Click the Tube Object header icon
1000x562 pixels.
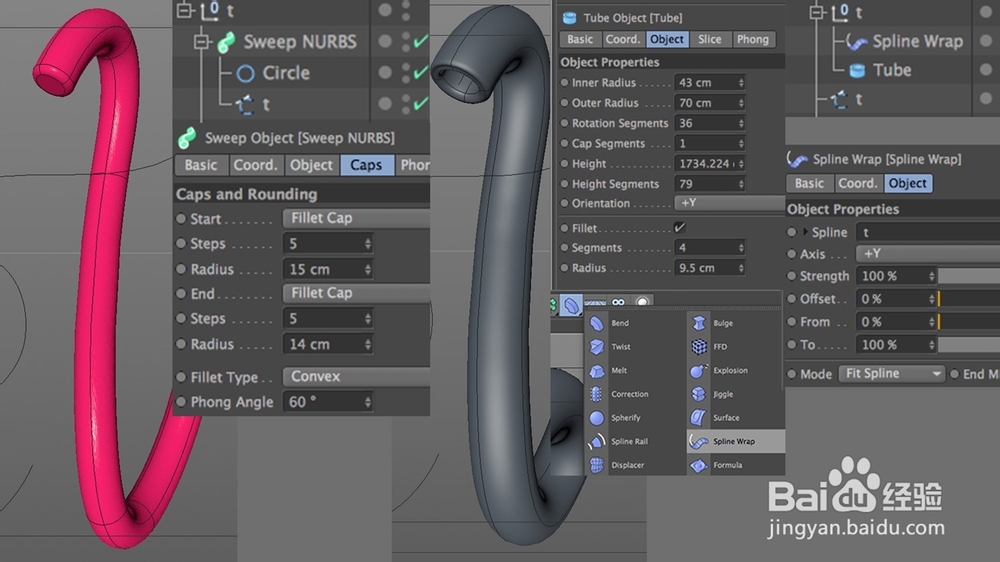click(570, 18)
